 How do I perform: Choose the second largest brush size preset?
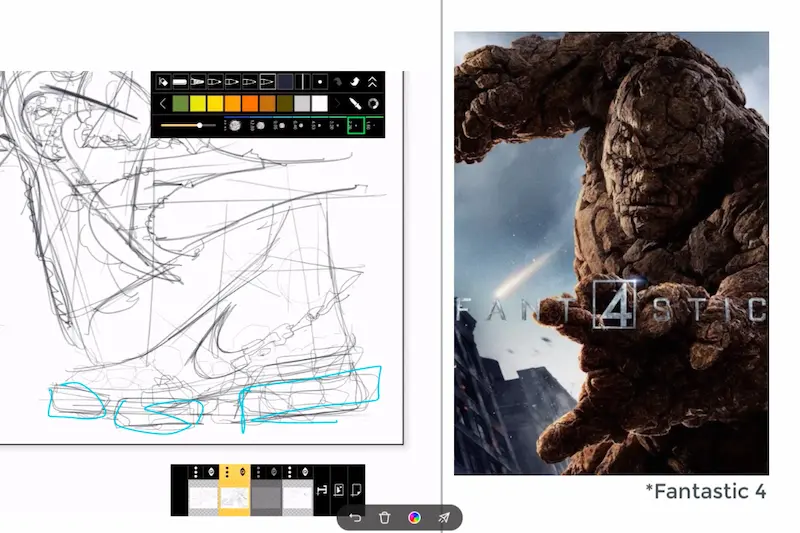point(260,125)
